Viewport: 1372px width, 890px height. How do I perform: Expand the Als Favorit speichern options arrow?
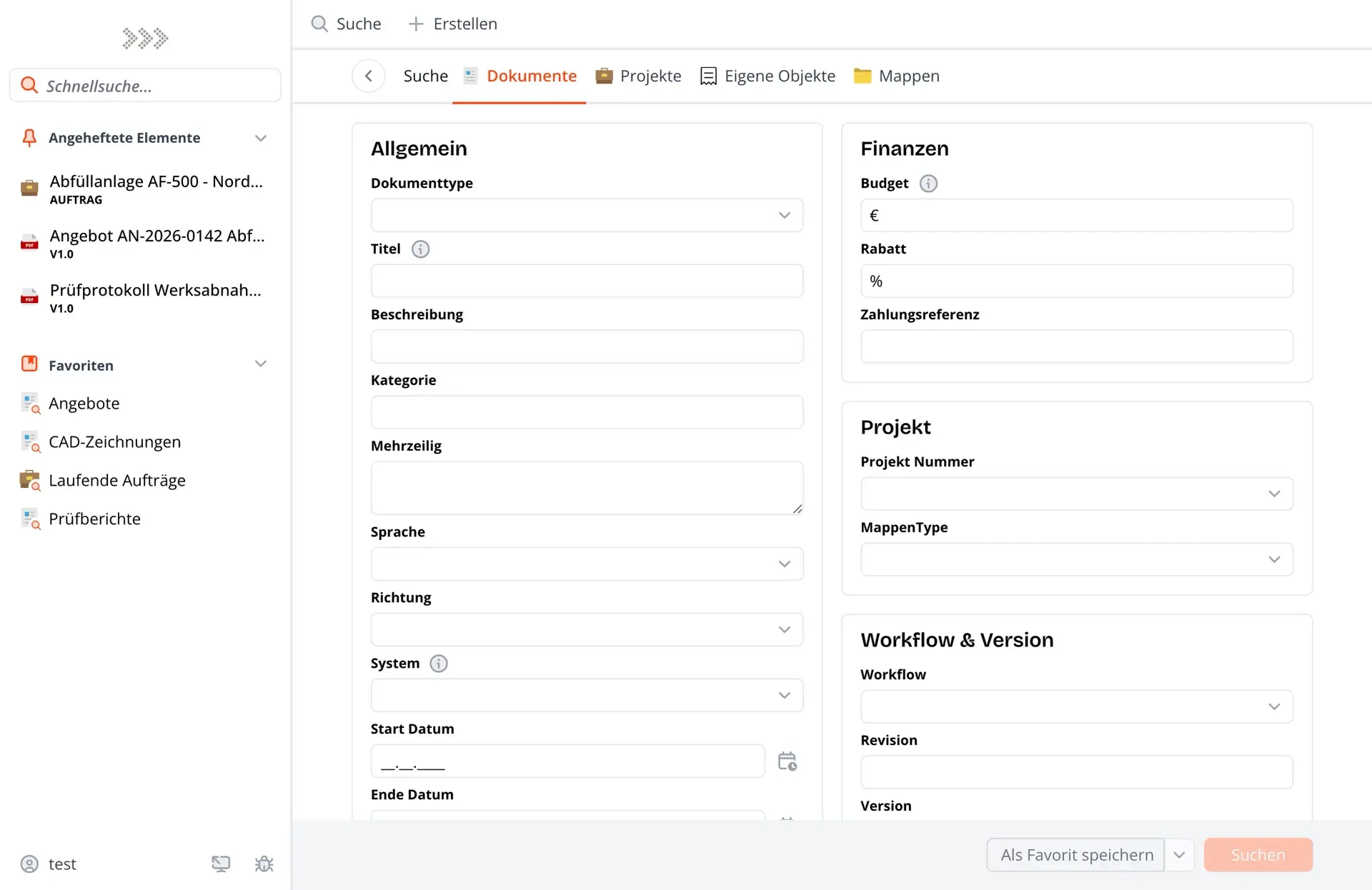coord(1180,855)
